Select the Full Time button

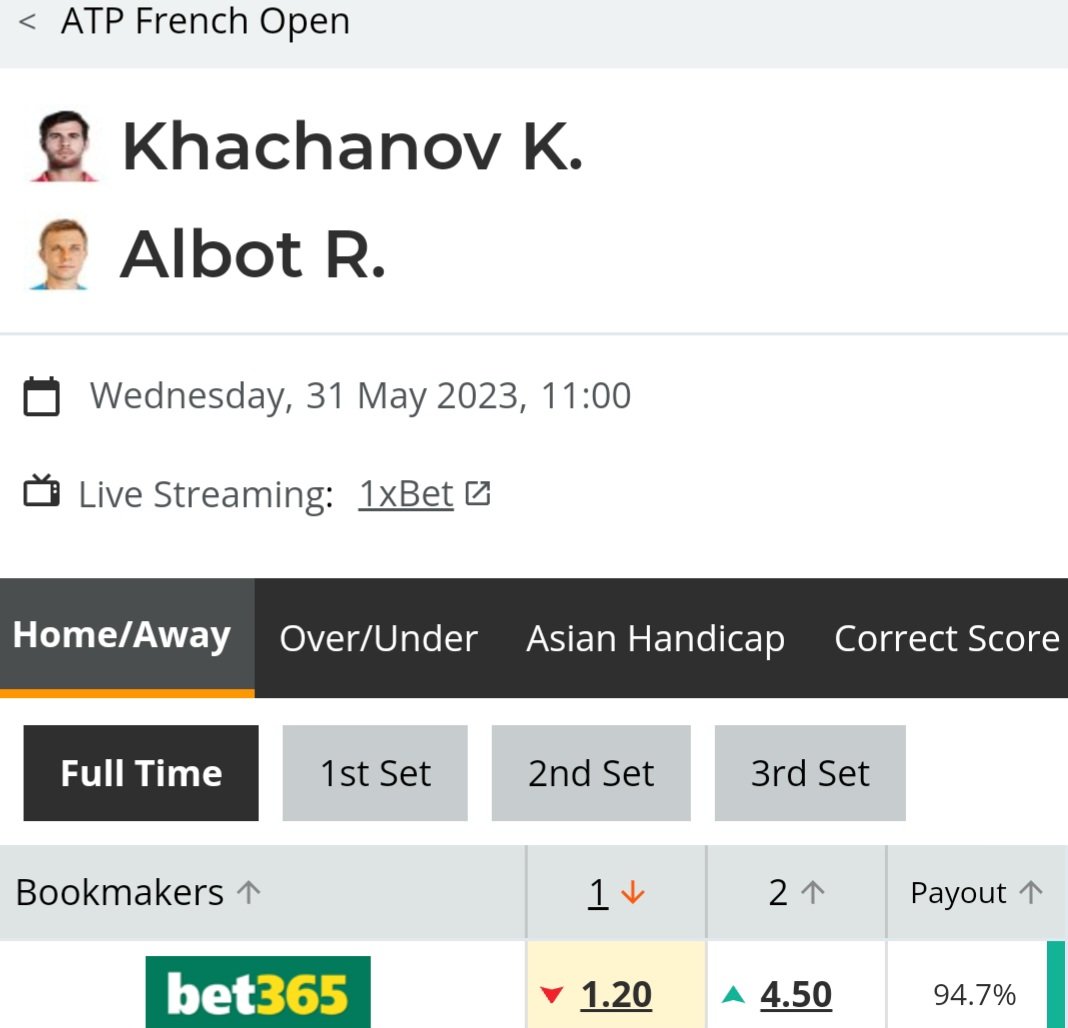141,773
